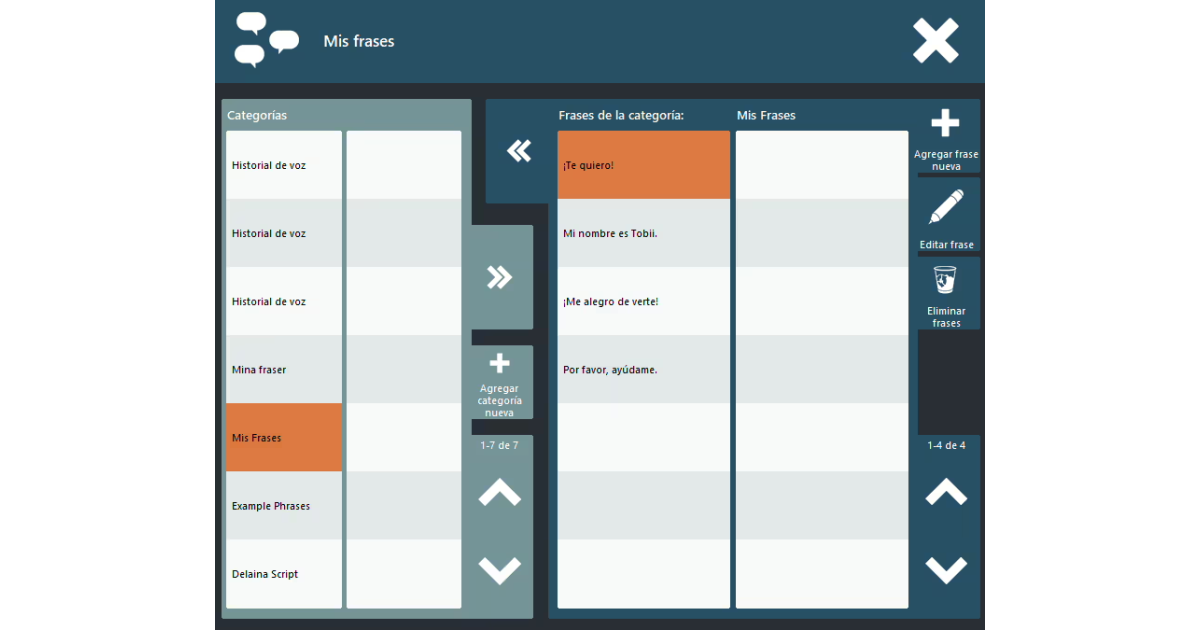Open the Example Phrases category
Screen dimensions: 1200x630
pos(284,505)
